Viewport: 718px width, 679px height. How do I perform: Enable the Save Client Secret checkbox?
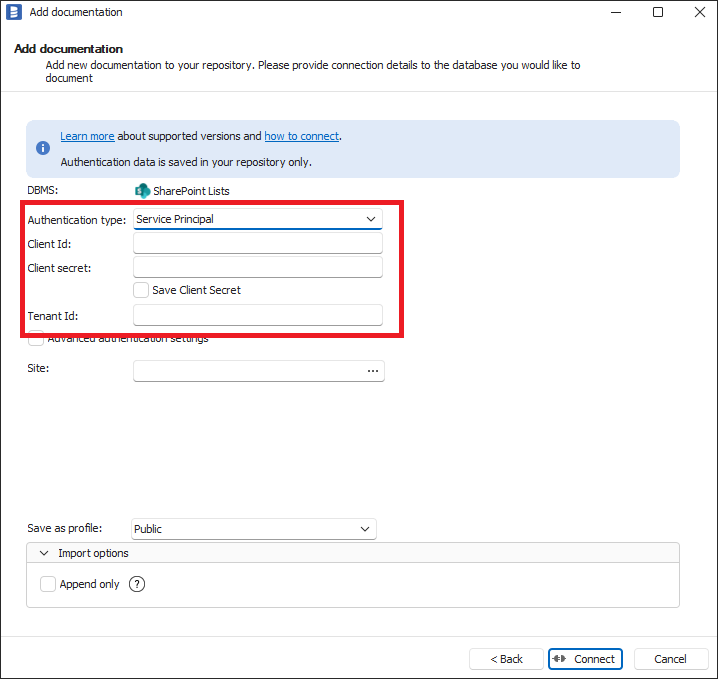(141, 290)
